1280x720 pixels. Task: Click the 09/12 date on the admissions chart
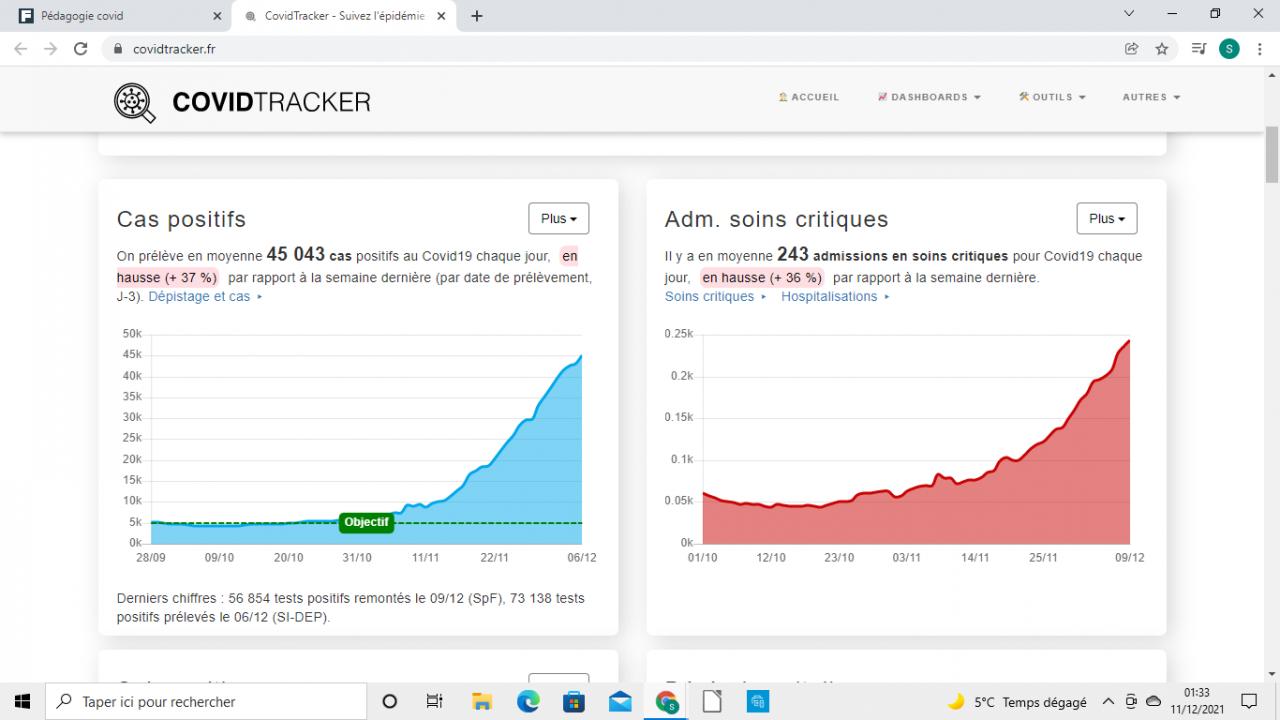click(1130, 557)
